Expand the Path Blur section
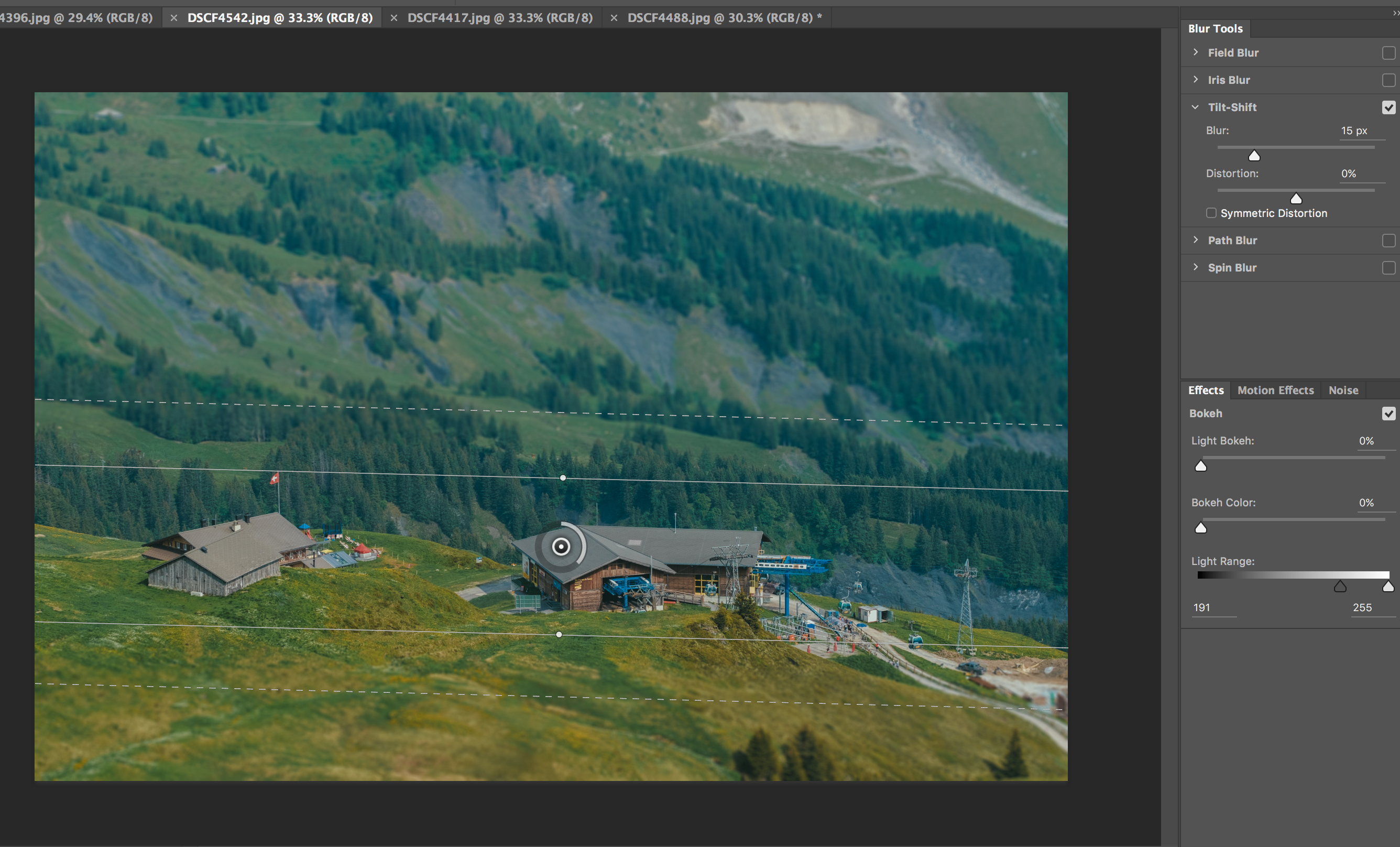This screenshot has height=847, width=1400. pos(1196,240)
